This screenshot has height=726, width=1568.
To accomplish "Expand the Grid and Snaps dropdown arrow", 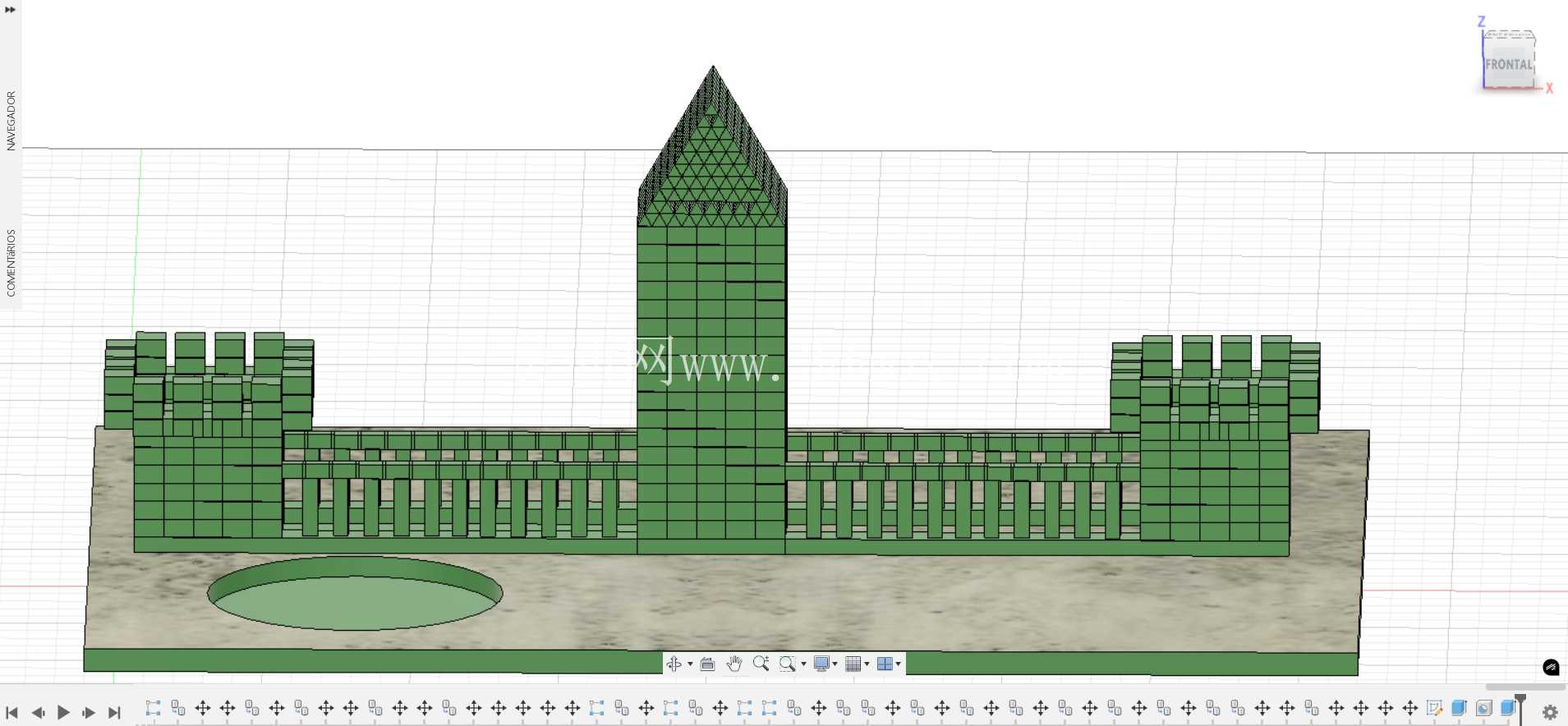I will tap(867, 664).
